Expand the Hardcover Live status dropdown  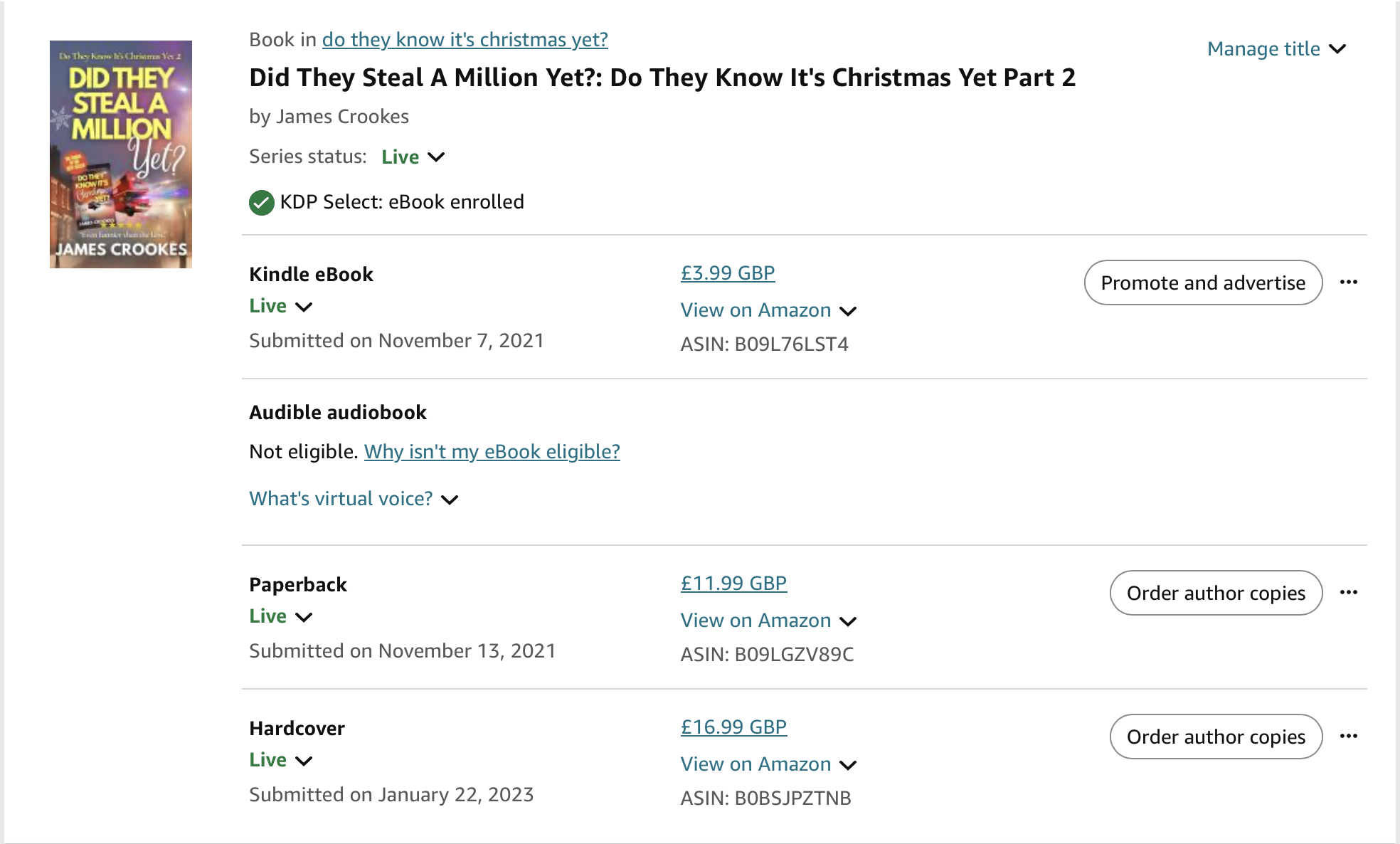[x=281, y=761]
